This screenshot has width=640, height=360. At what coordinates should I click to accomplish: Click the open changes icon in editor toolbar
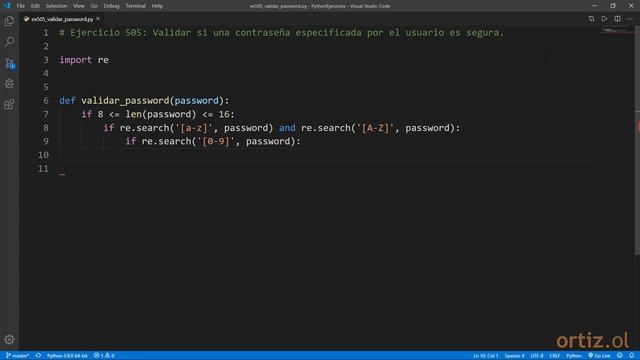[591, 19]
